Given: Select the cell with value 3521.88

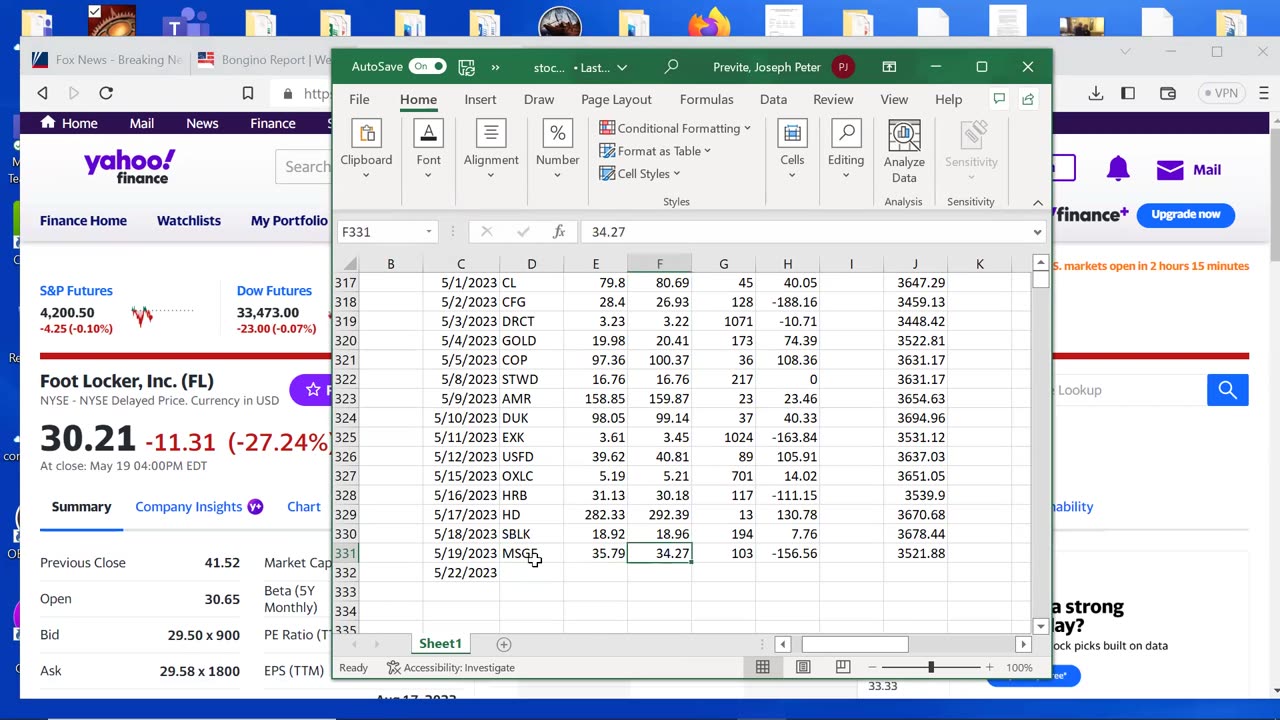Looking at the screenshot, I should tap(915, 553).
